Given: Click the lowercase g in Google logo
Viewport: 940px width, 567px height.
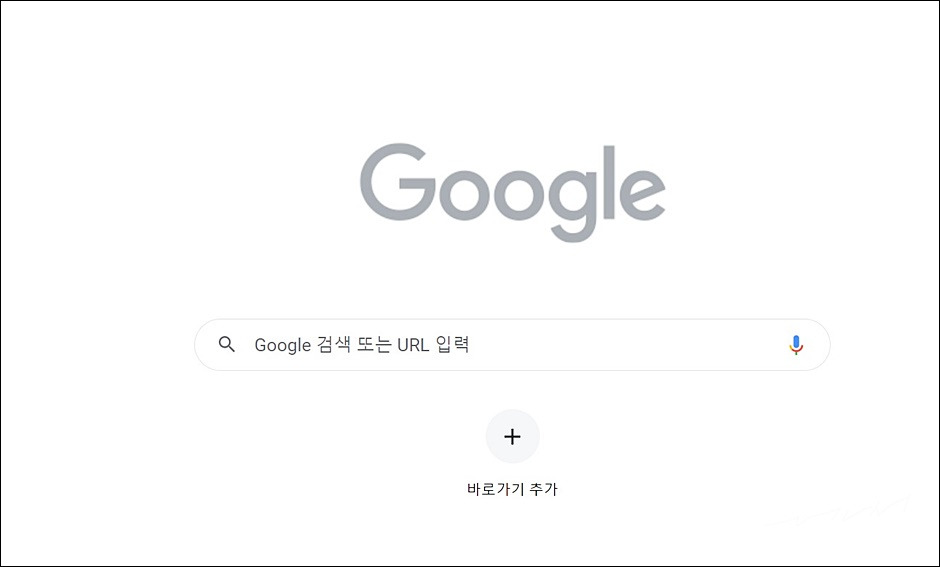Looking at the screenshot, I should pyautogui.click(x=573, y=206).
